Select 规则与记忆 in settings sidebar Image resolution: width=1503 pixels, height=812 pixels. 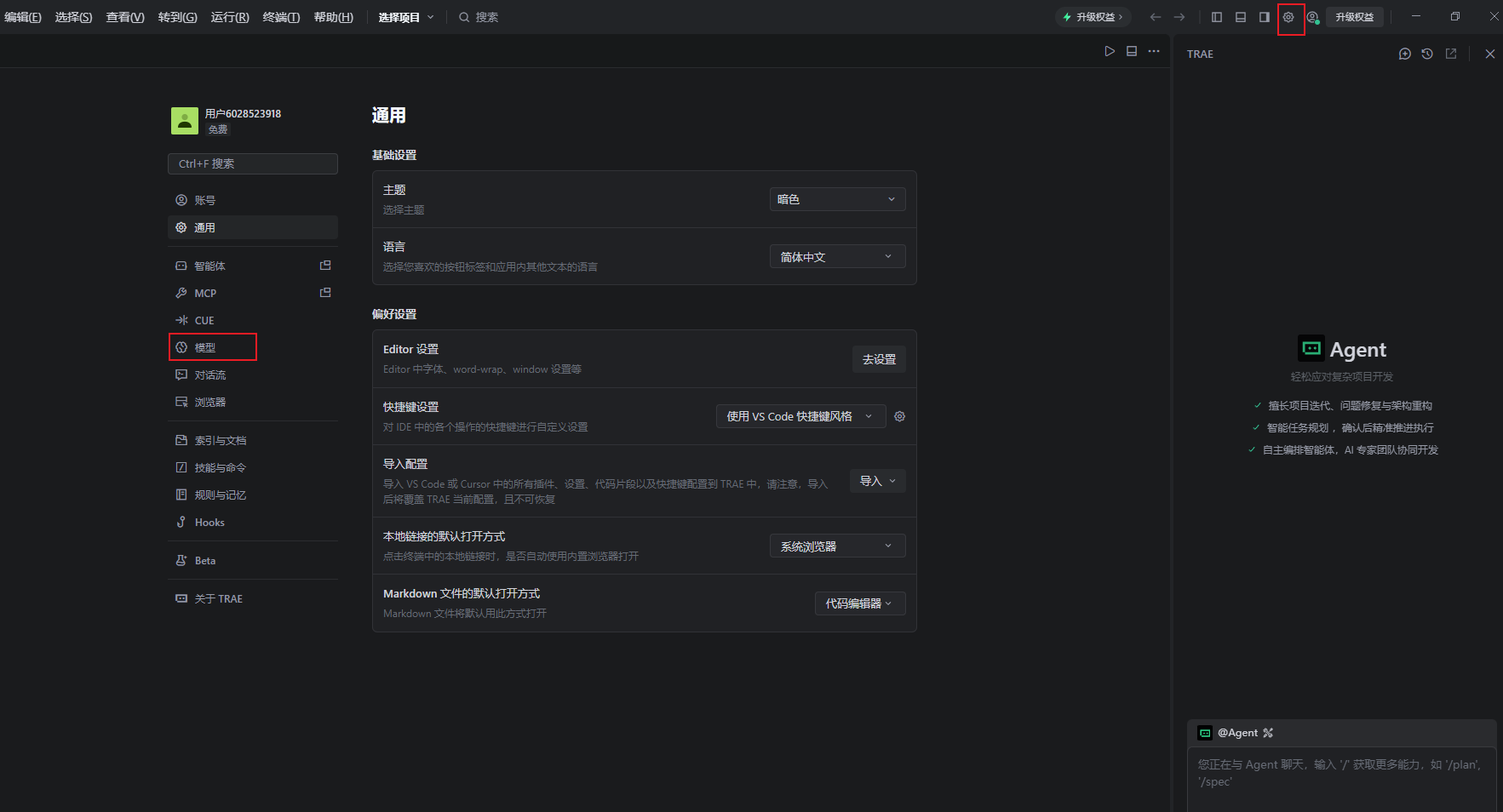pos(253,495)
